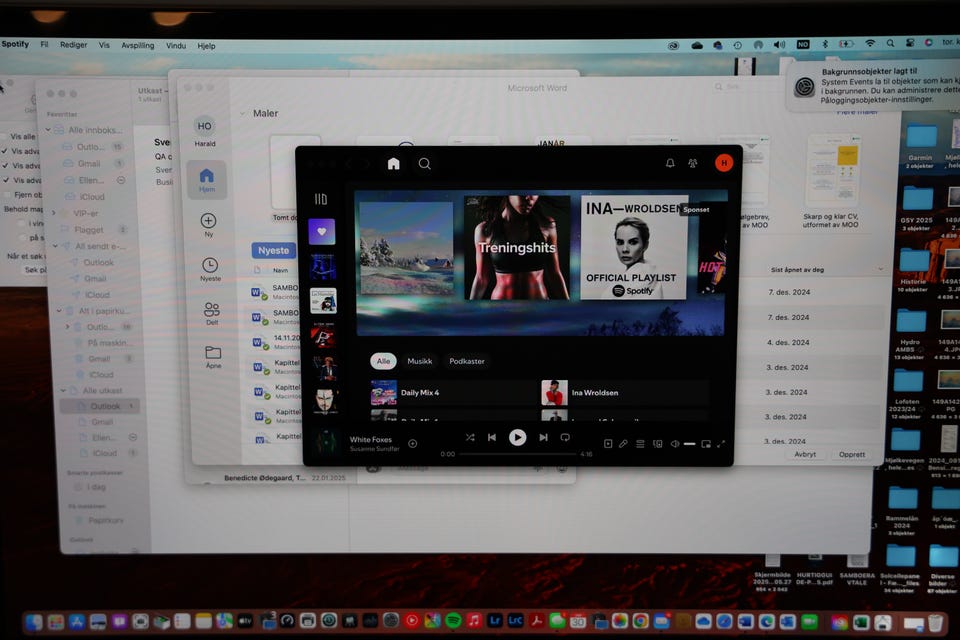The width and height of the screenshot is (960, 640).
Task: Open Ina Wroldsen shortcut card
Action: tap(624, 393)
